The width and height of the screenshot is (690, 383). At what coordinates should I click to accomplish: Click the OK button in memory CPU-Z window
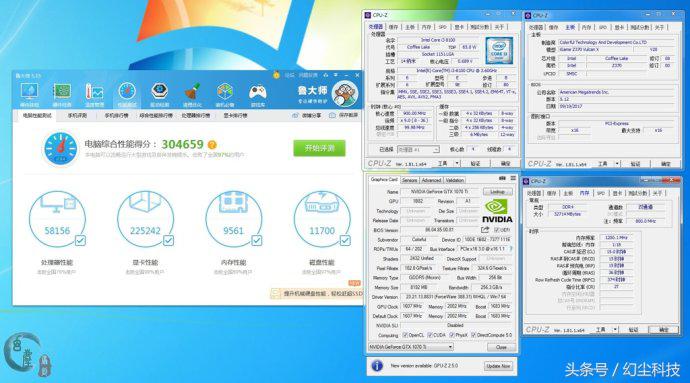coord(664,329)
